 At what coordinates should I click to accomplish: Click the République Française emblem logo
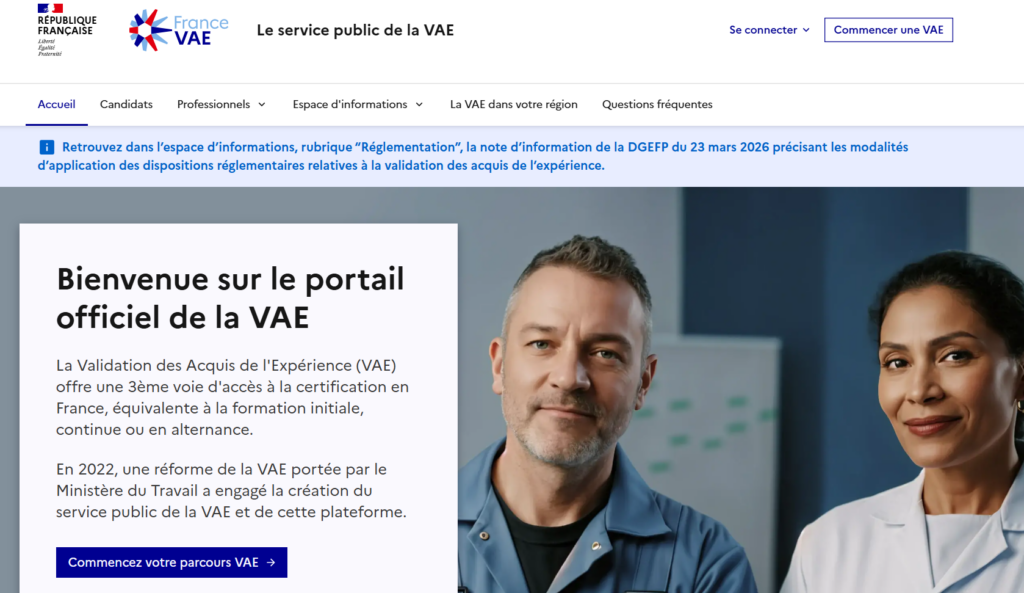point(67,30)
